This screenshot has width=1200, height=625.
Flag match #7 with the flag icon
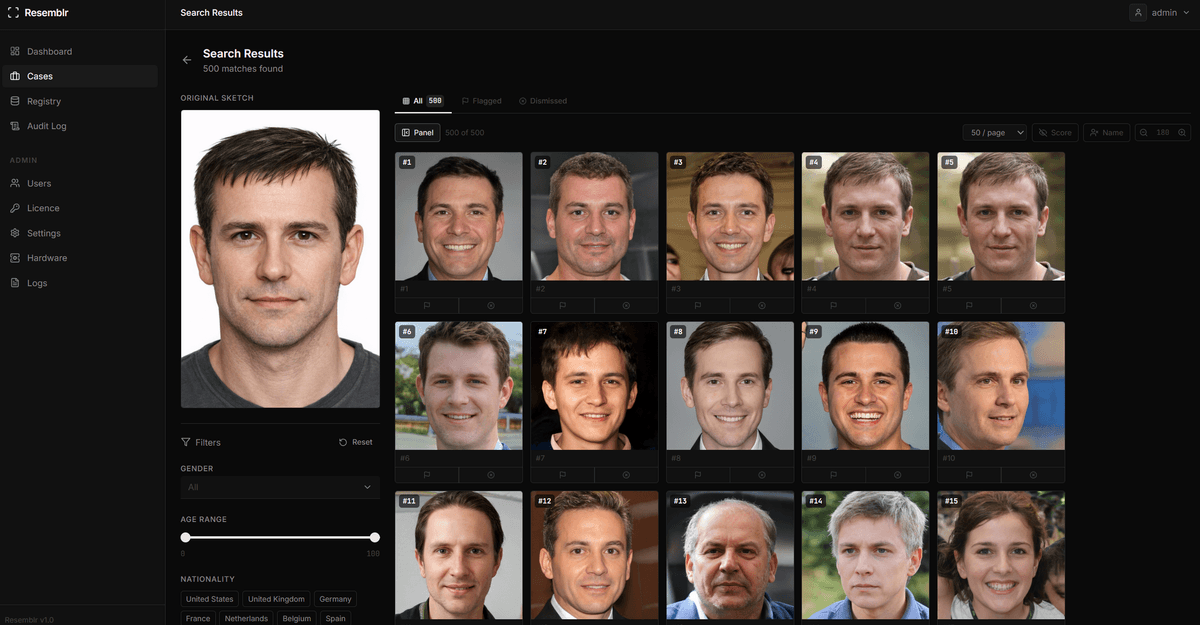pos(562,475)
